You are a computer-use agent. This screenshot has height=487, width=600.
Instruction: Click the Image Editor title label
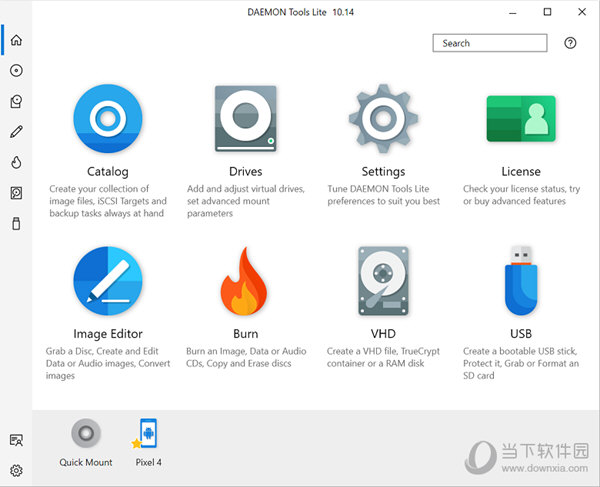coord(108,334)
